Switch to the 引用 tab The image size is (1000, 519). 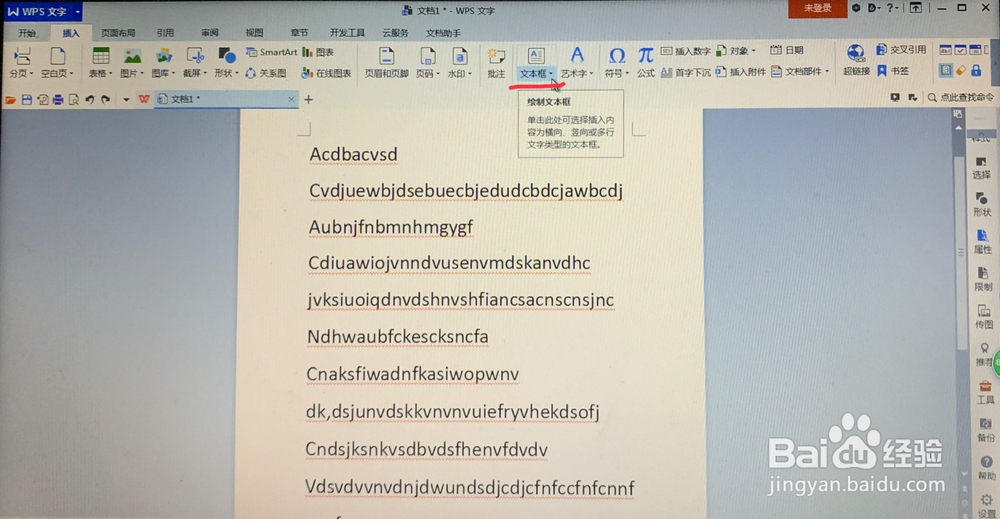tap(165, 33)
